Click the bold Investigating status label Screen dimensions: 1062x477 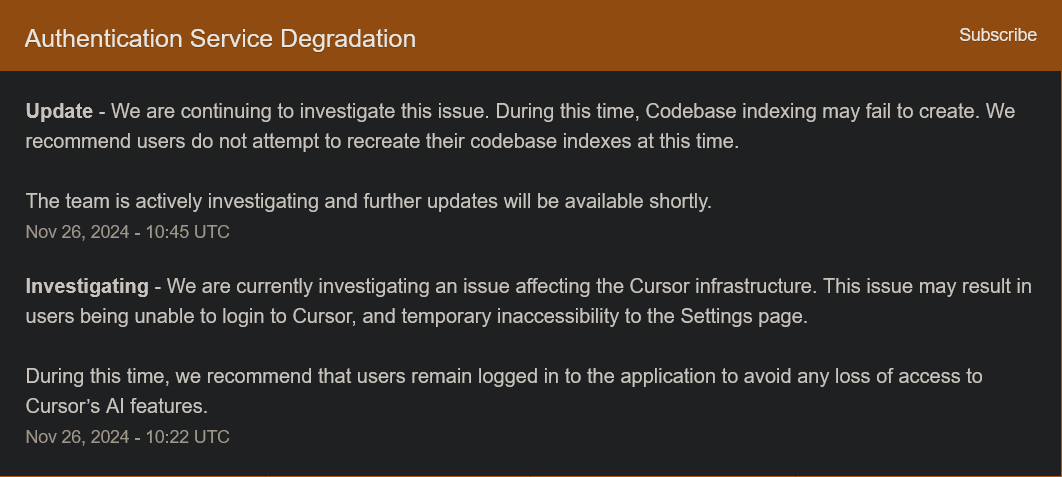click(87, 287)
